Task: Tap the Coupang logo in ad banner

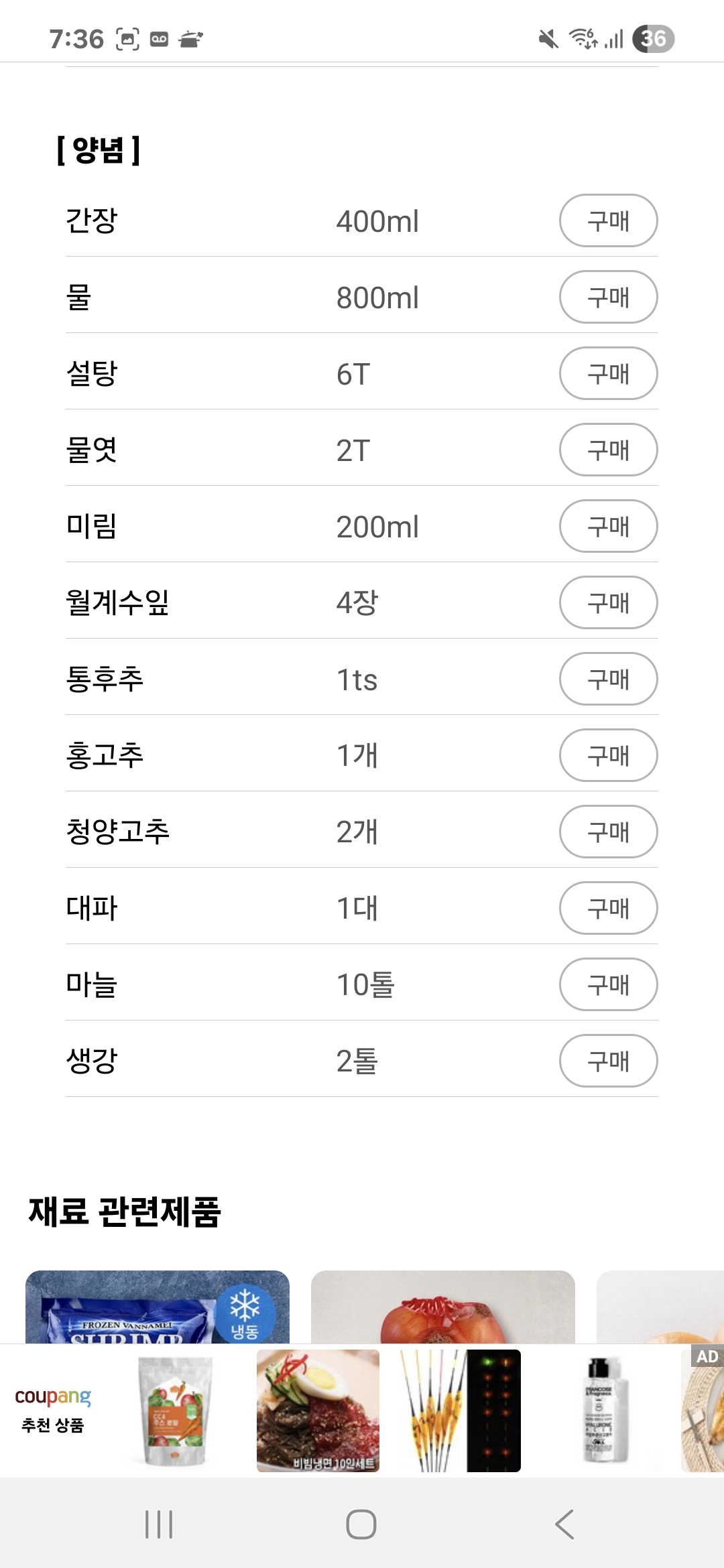Action: (x=53, y=1397)
